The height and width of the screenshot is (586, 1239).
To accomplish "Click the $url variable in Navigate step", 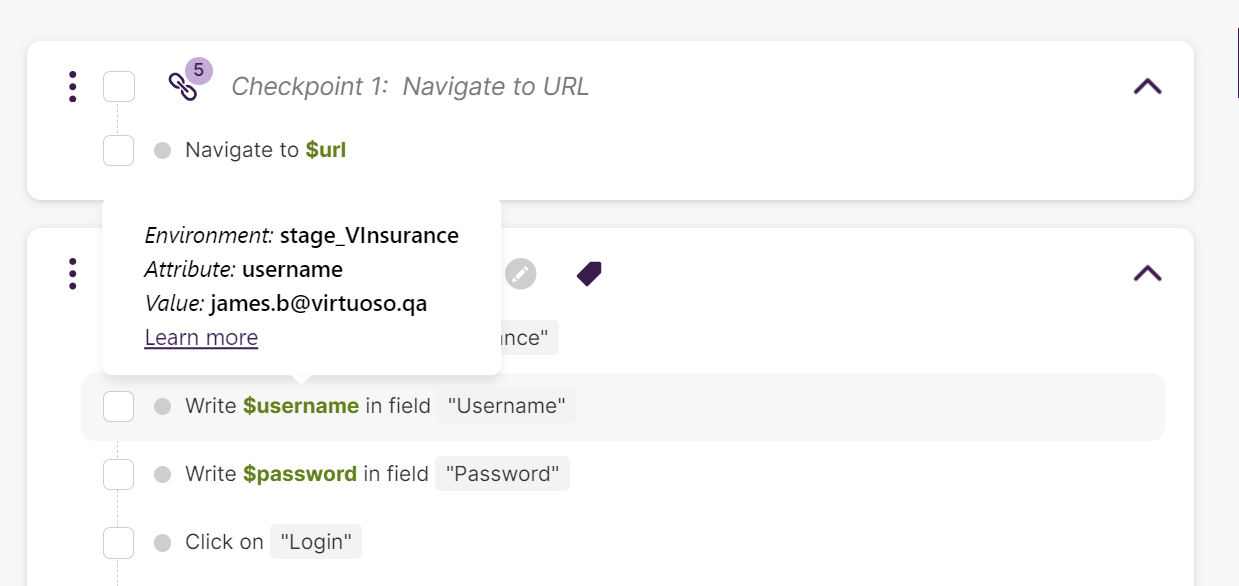I will pyautogui.click(x=326, y=151).
